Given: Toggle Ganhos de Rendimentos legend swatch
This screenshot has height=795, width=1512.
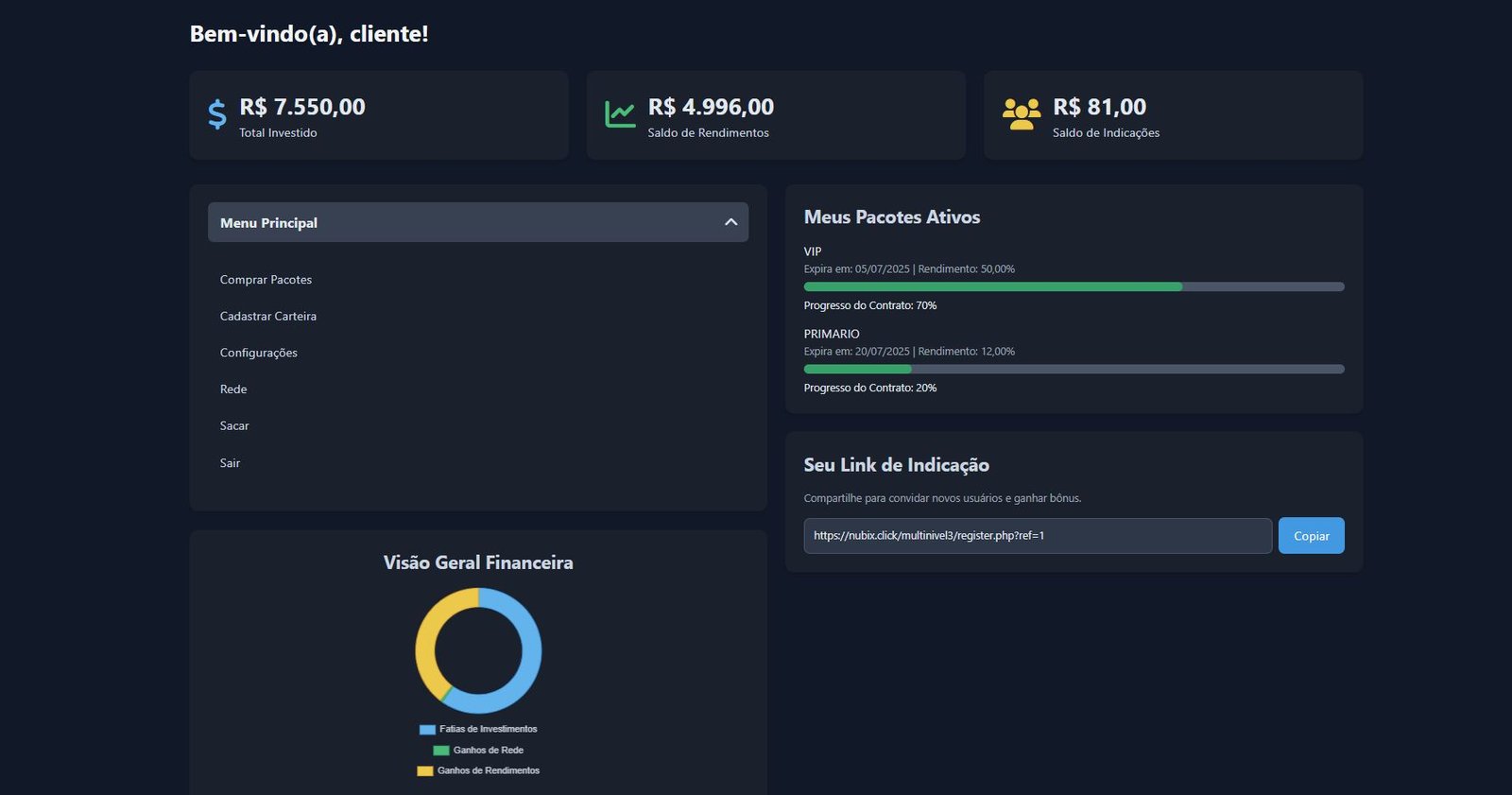Looking at the screenshot, I should pos(425,771).
